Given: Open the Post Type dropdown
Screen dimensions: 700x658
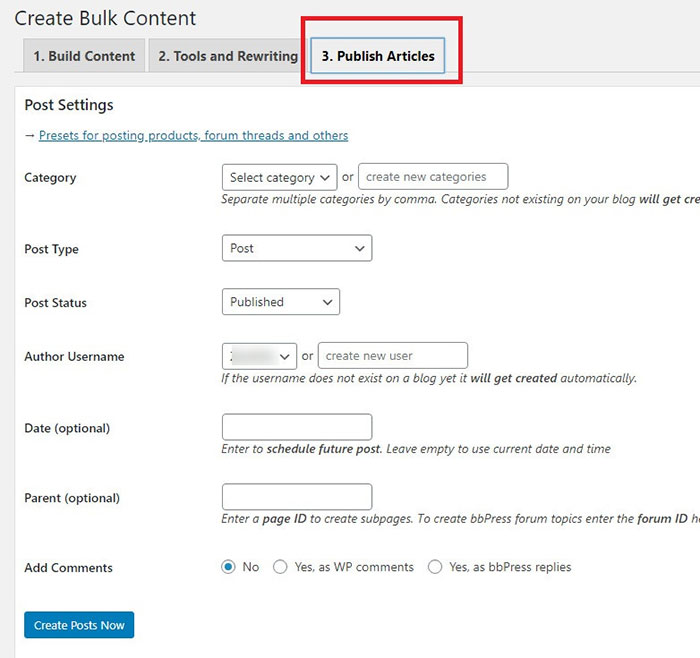Looking at the screenshot, I should (296, 248).
